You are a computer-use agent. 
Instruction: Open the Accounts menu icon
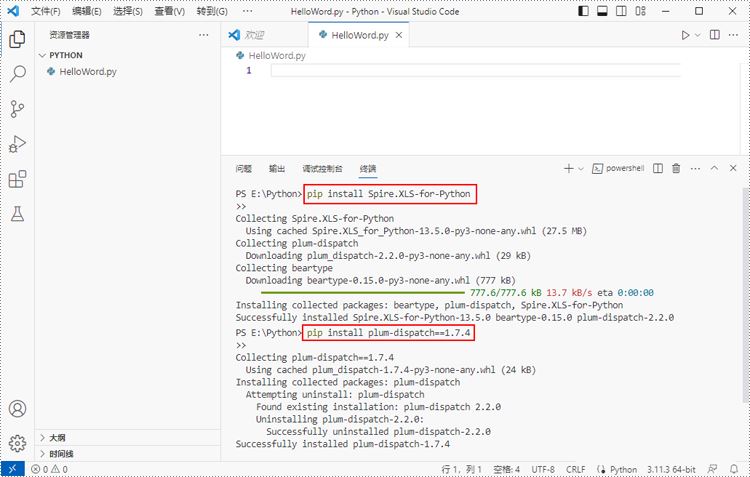17,409
